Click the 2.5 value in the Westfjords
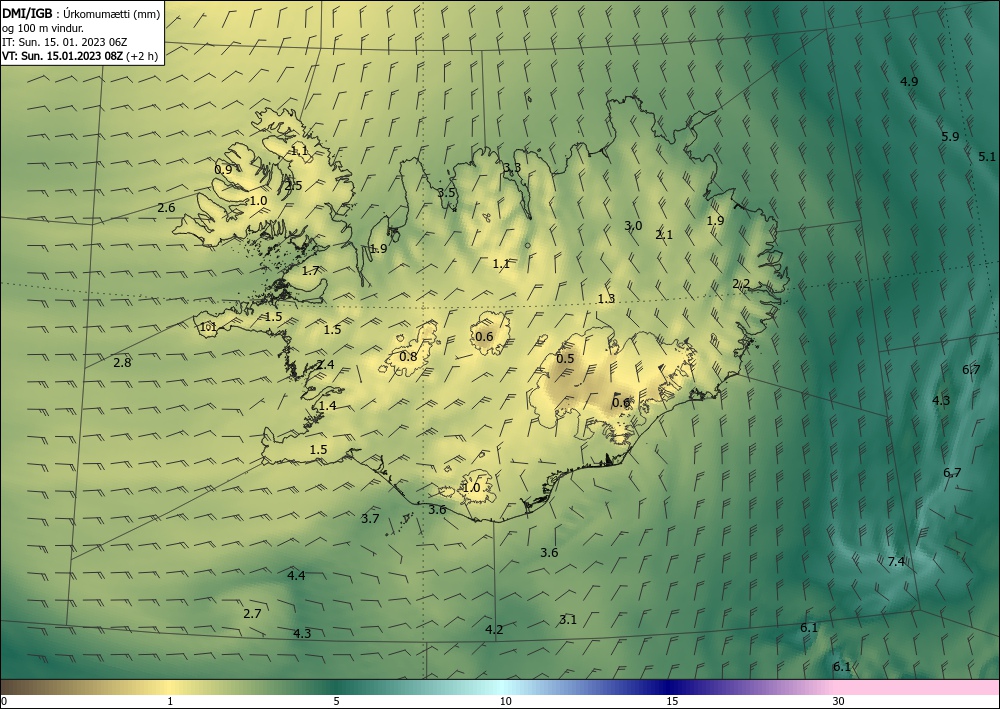Screen dimensions: 1000x709 (x=293, y=186)
